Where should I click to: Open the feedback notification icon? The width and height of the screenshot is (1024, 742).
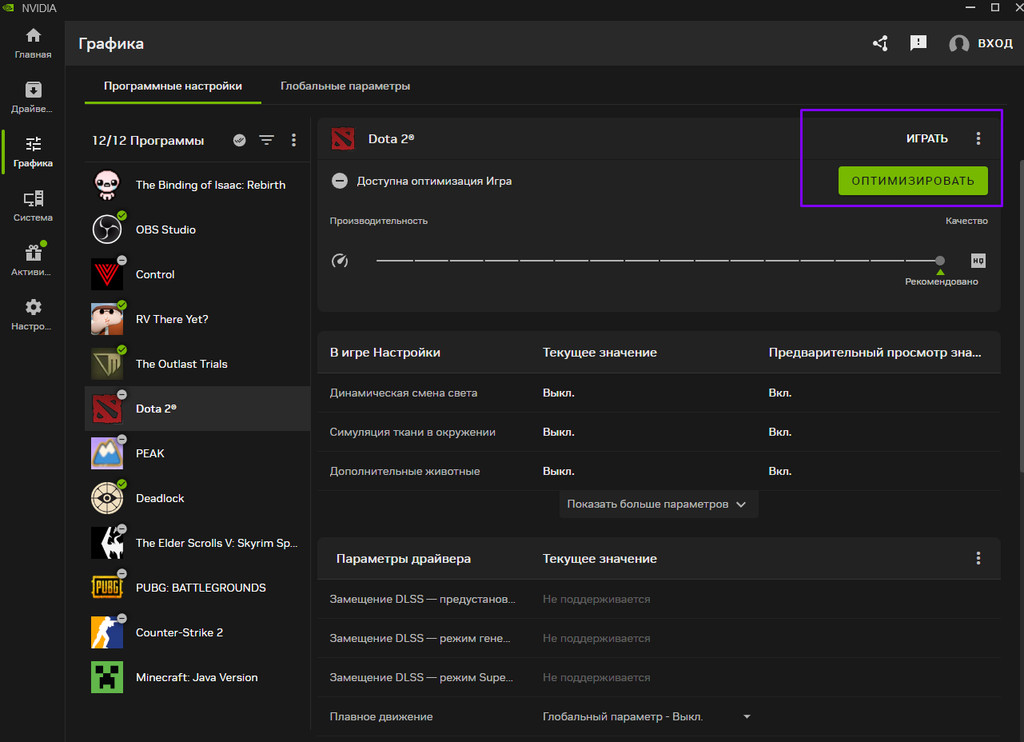pyautogui.click(x=918, y=43)
